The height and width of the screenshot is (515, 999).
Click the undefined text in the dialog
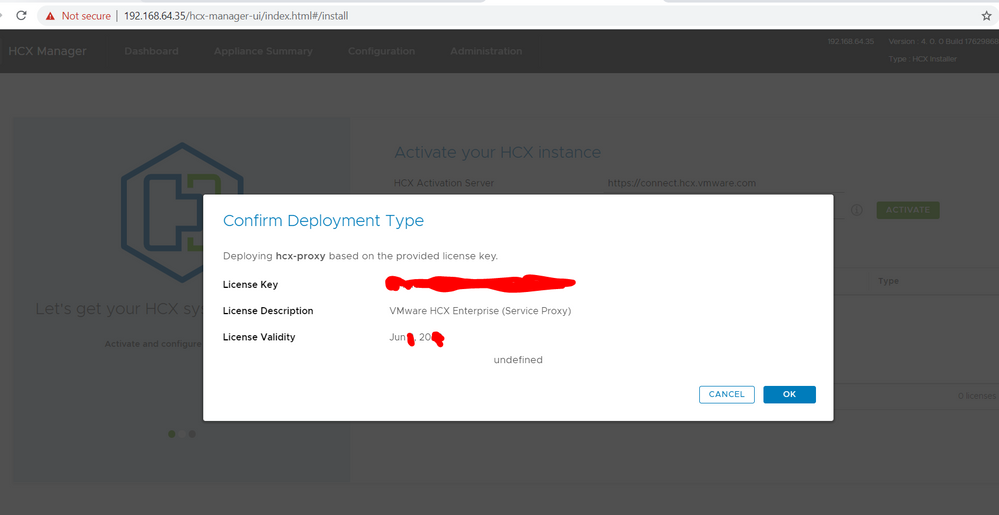click(518, 360)
